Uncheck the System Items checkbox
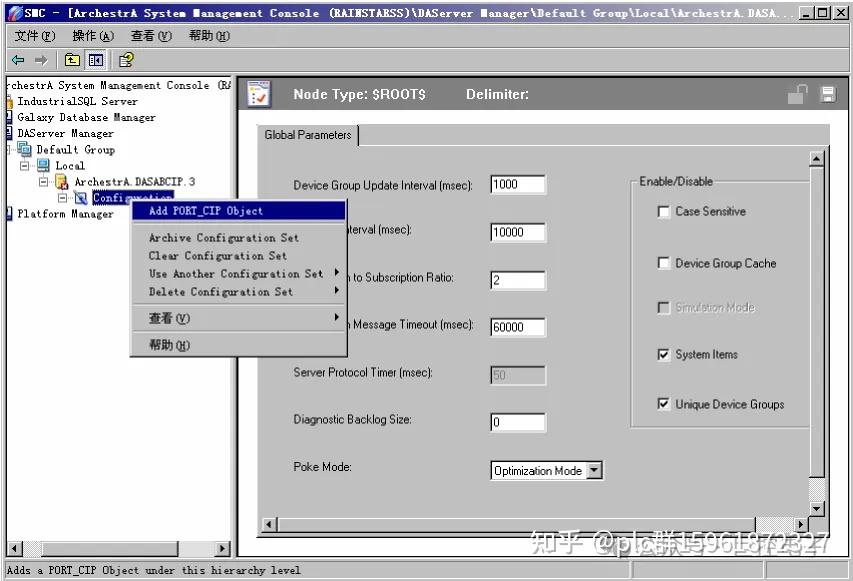The width and height of the screenshot is (853, 581). click(x=663, y=355)
